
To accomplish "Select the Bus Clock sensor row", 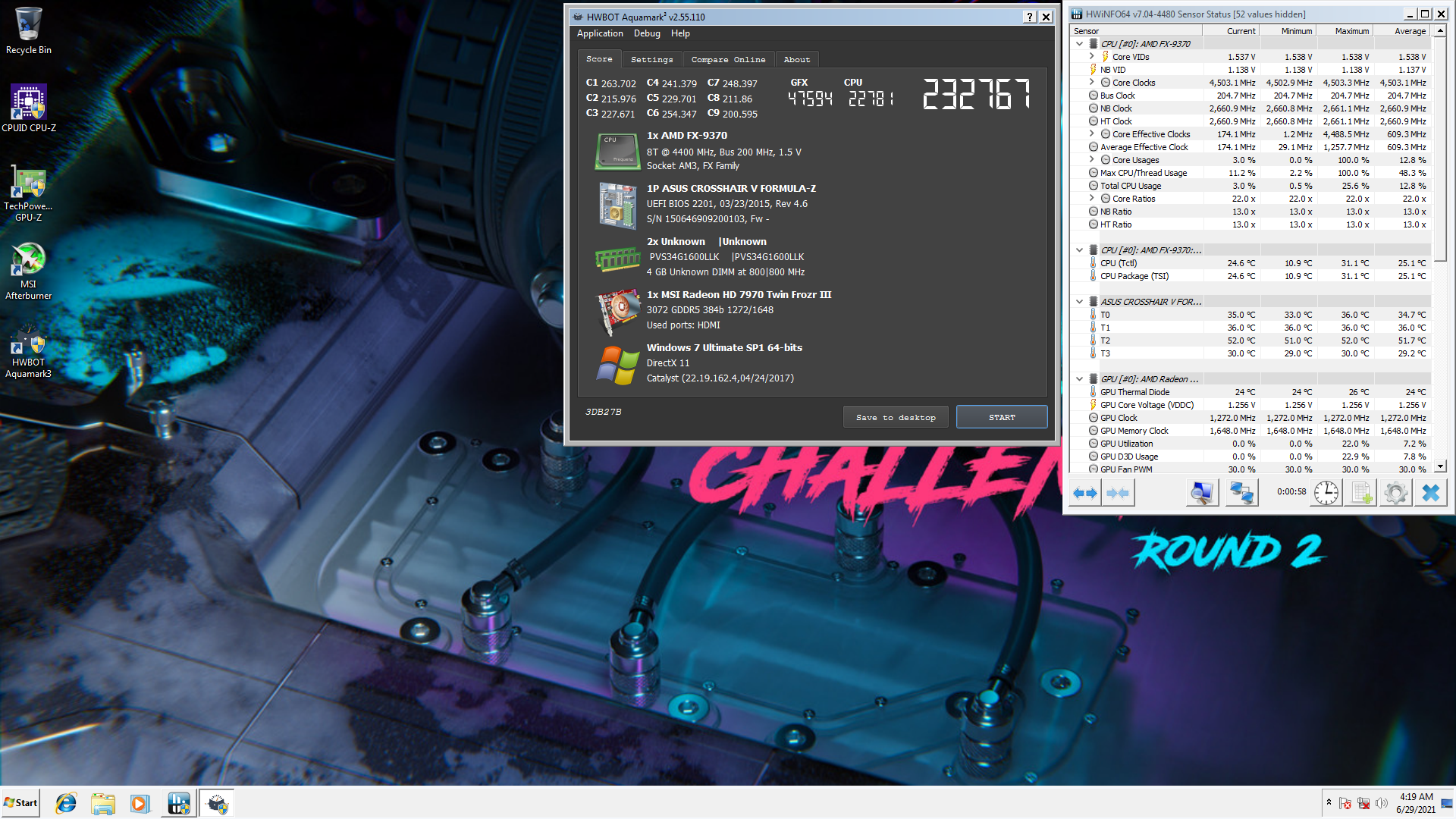I will pyautogui.click(x=1250, y=96).
